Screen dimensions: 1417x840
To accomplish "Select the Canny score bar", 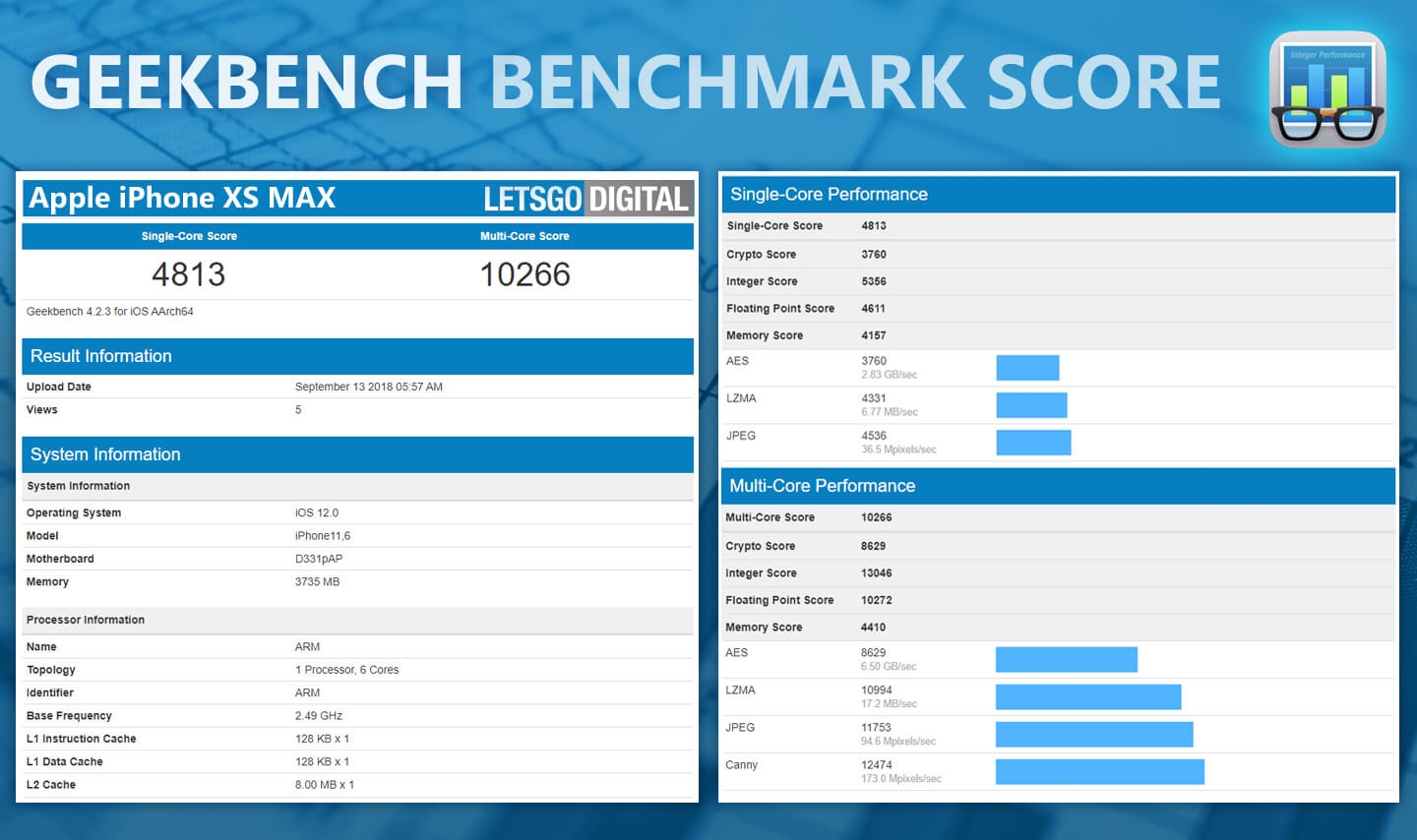I will pyautogui.click(x=1100, y=773).
